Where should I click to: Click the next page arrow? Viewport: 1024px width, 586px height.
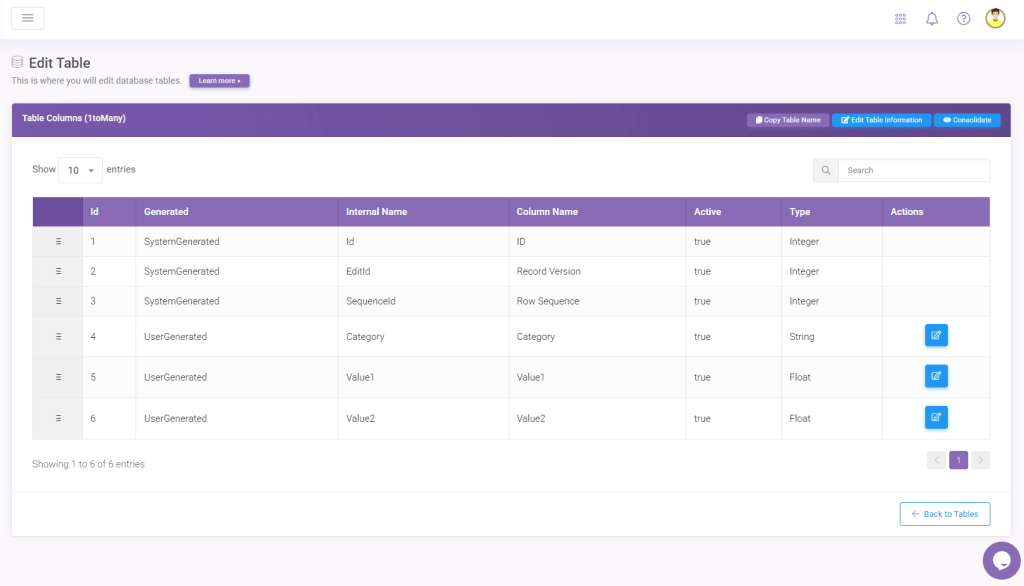(x=981, y=460)
